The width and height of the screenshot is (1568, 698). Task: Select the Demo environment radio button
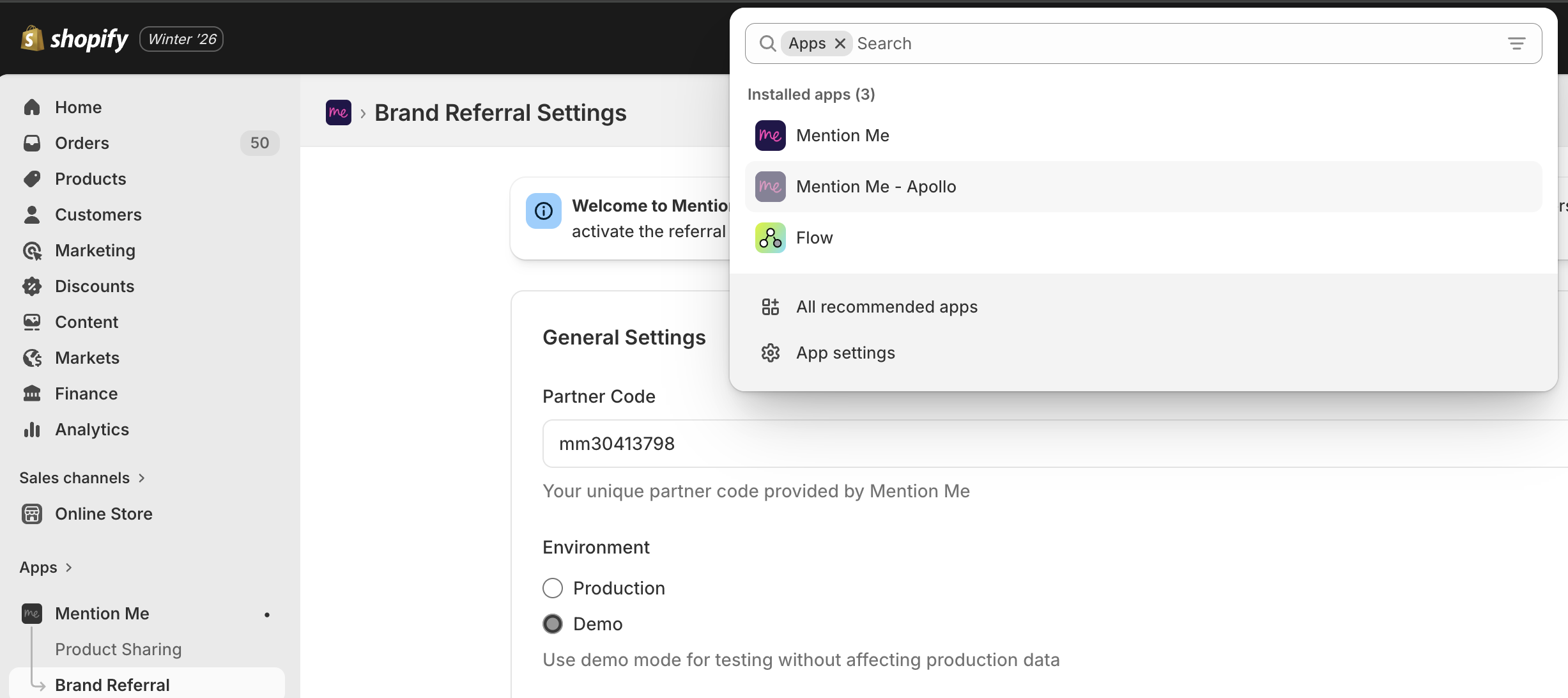[552, 623]
